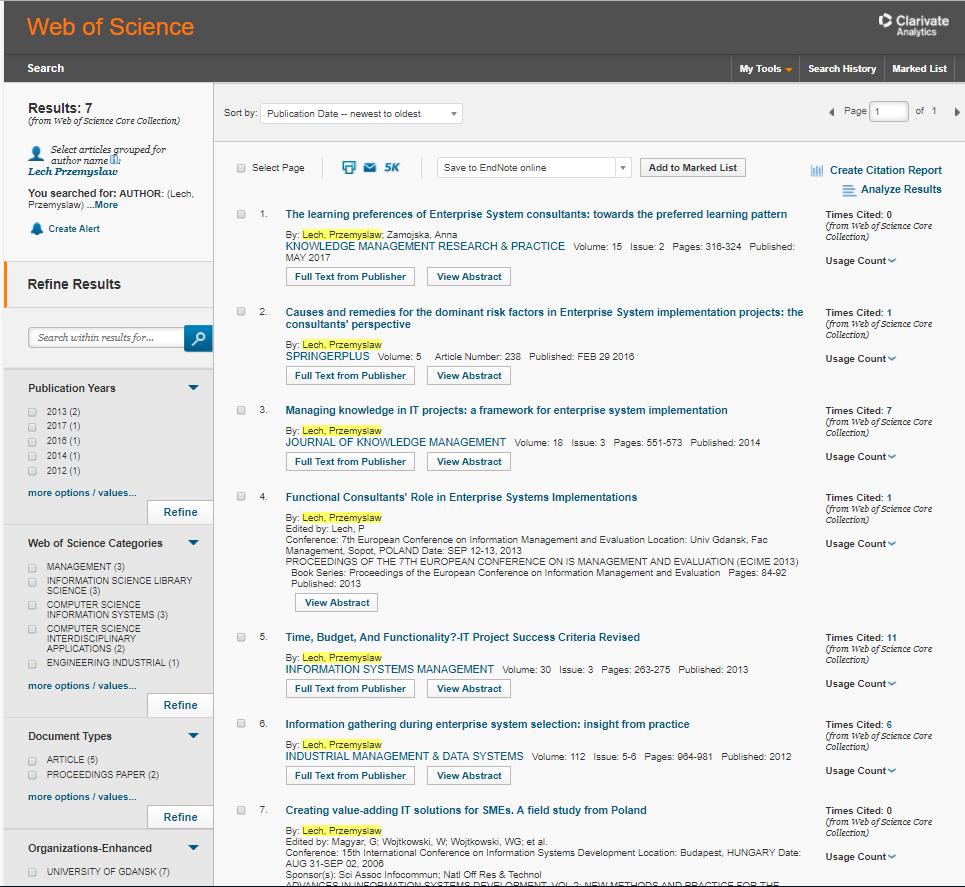Viewport: 965px width, 887px height.
Task: Click the ...More link after search query
Action: [102, 205]
